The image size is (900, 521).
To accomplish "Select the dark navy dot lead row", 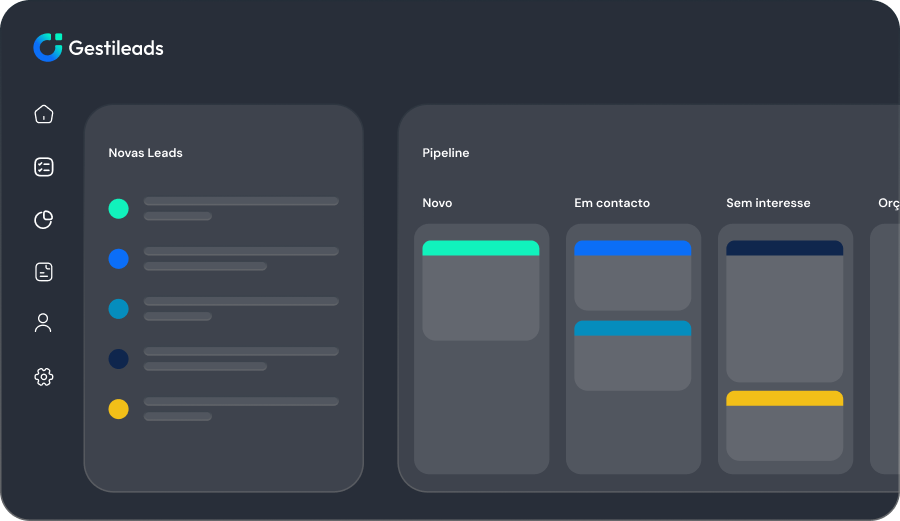I will [x=224, y=359].
